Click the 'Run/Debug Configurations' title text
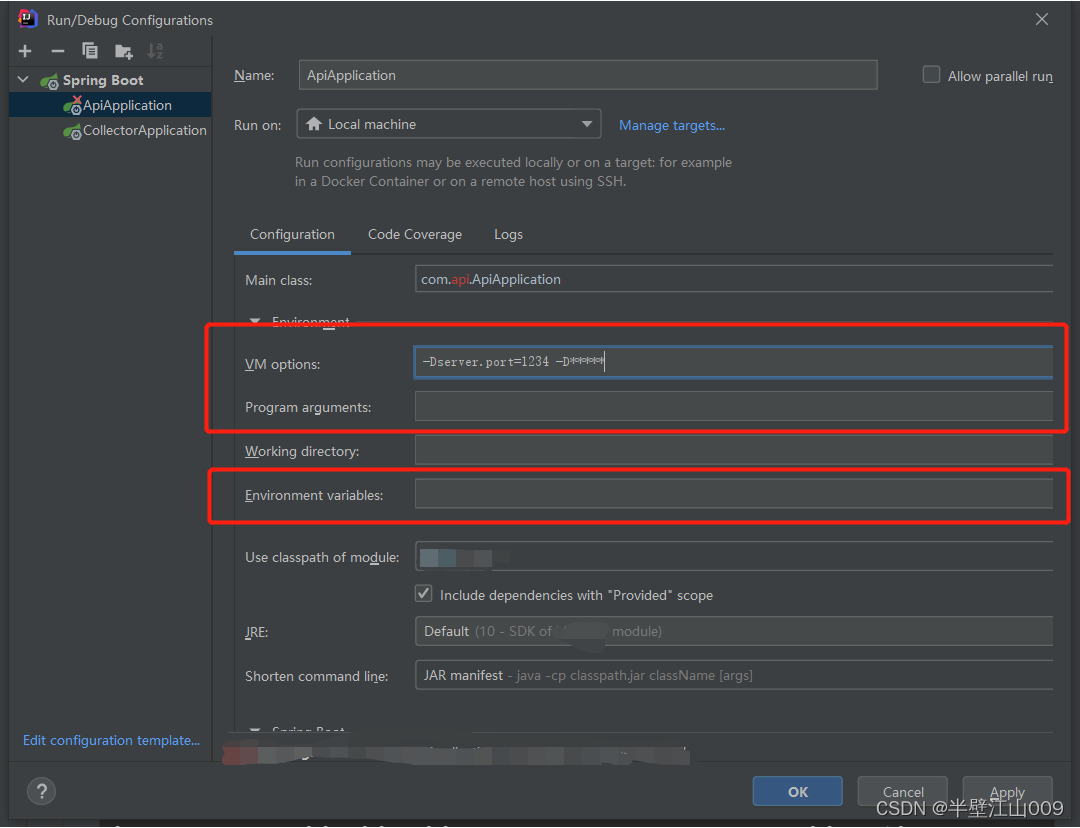This screenshot has width=1080, height=828. pyautogui.click(x=129, y=21)
